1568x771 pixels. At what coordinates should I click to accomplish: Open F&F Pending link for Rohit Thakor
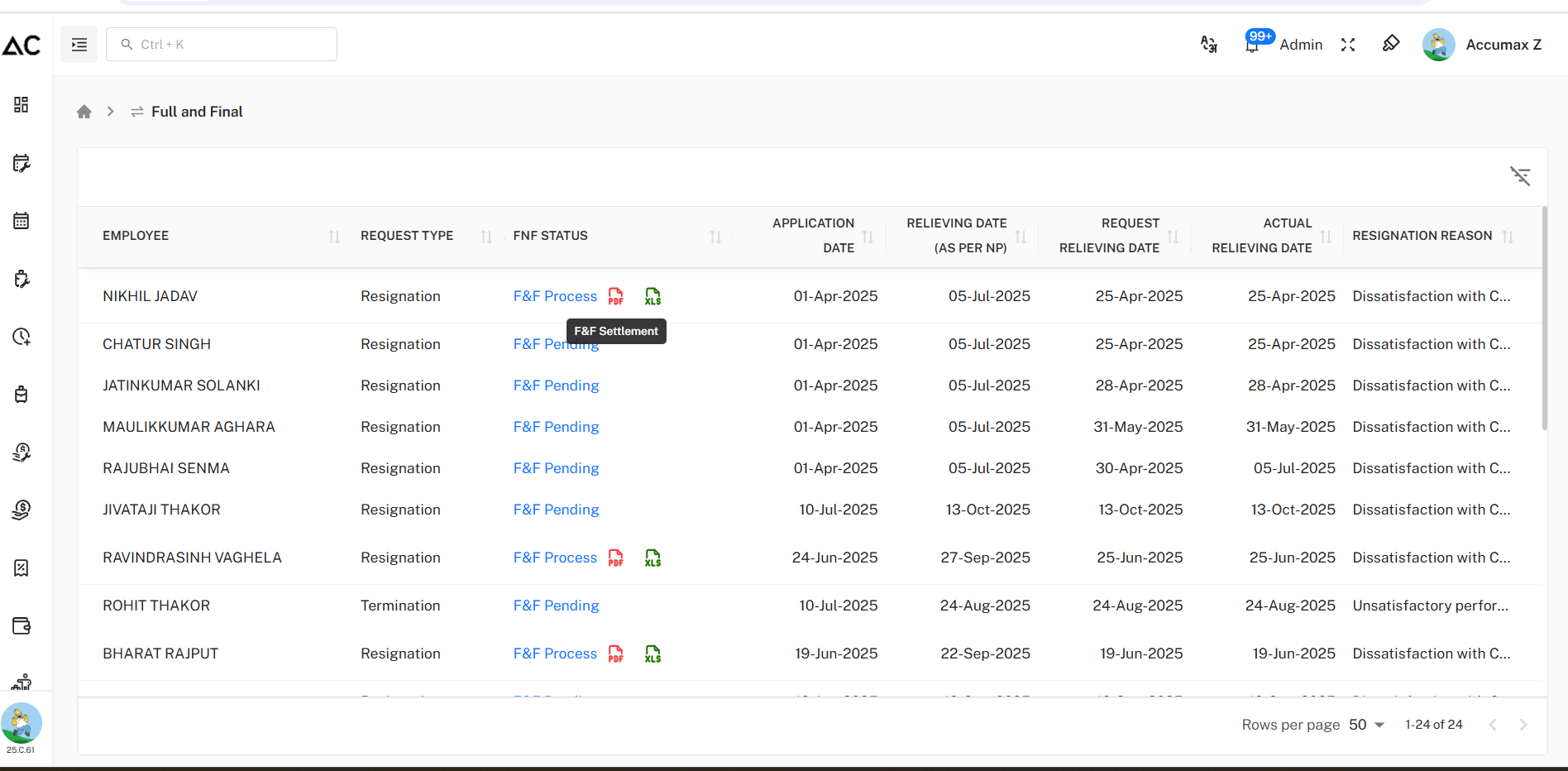pos(556,606)
